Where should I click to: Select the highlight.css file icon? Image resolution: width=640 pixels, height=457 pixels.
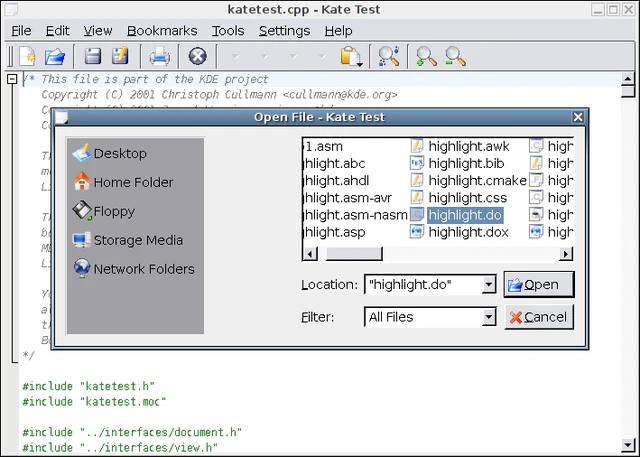click(417, 197)
